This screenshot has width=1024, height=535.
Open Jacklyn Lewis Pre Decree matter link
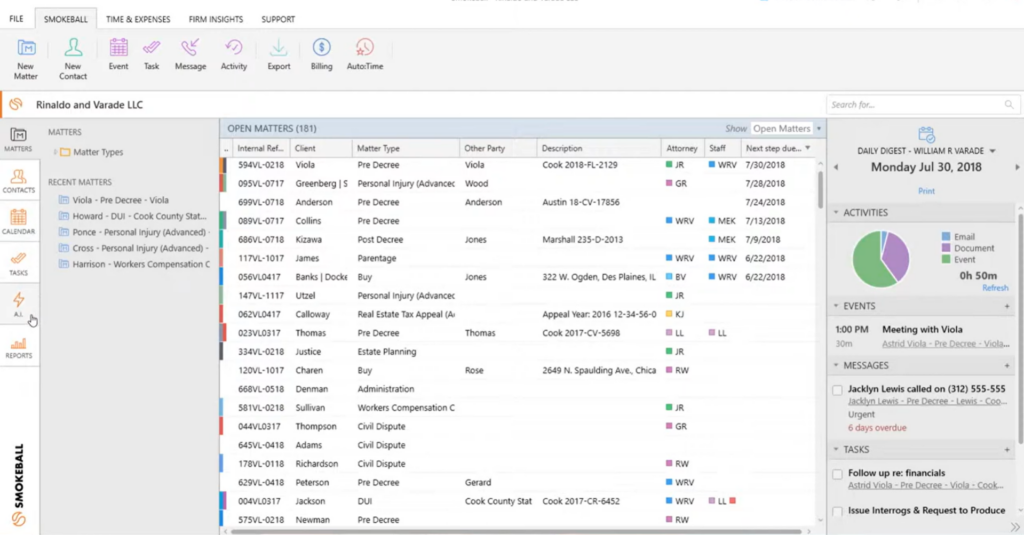click(927, 401)
